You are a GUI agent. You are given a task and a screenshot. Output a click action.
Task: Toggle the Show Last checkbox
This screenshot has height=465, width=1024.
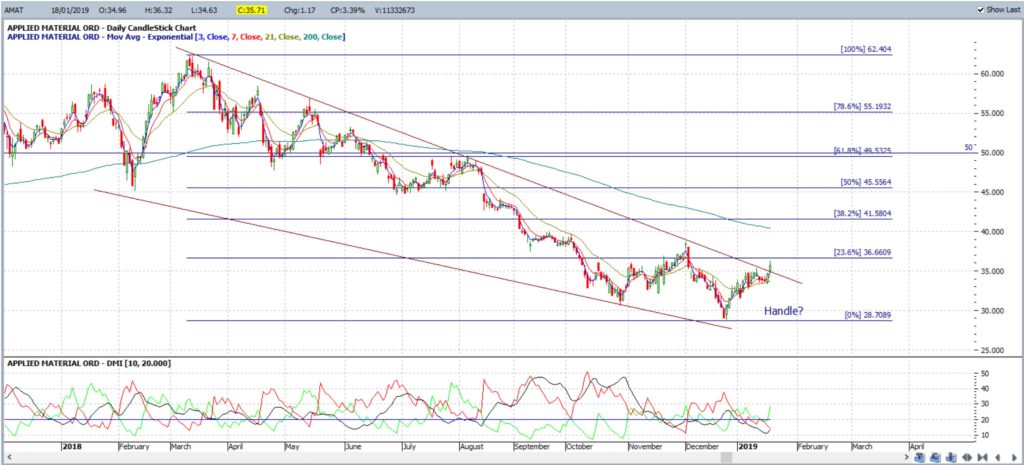(x=980, y=10)
